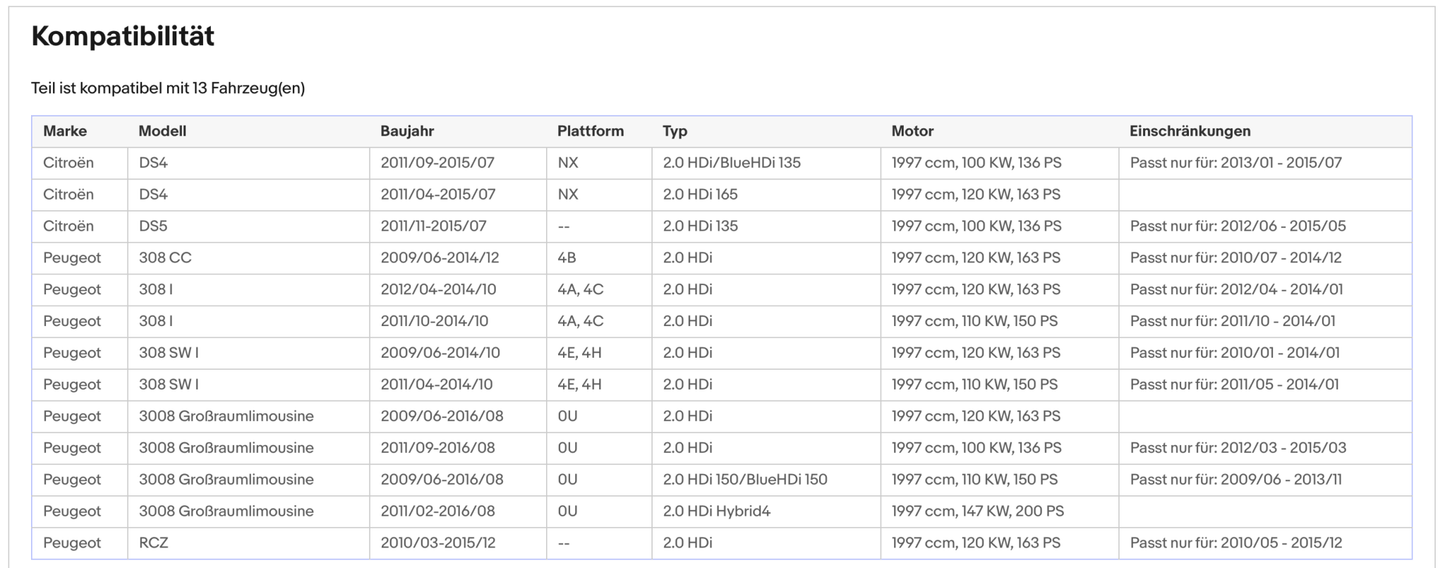Click the Baujahr column header
1445x568 pixels.
pyautogui.click(x=407, y=131)
